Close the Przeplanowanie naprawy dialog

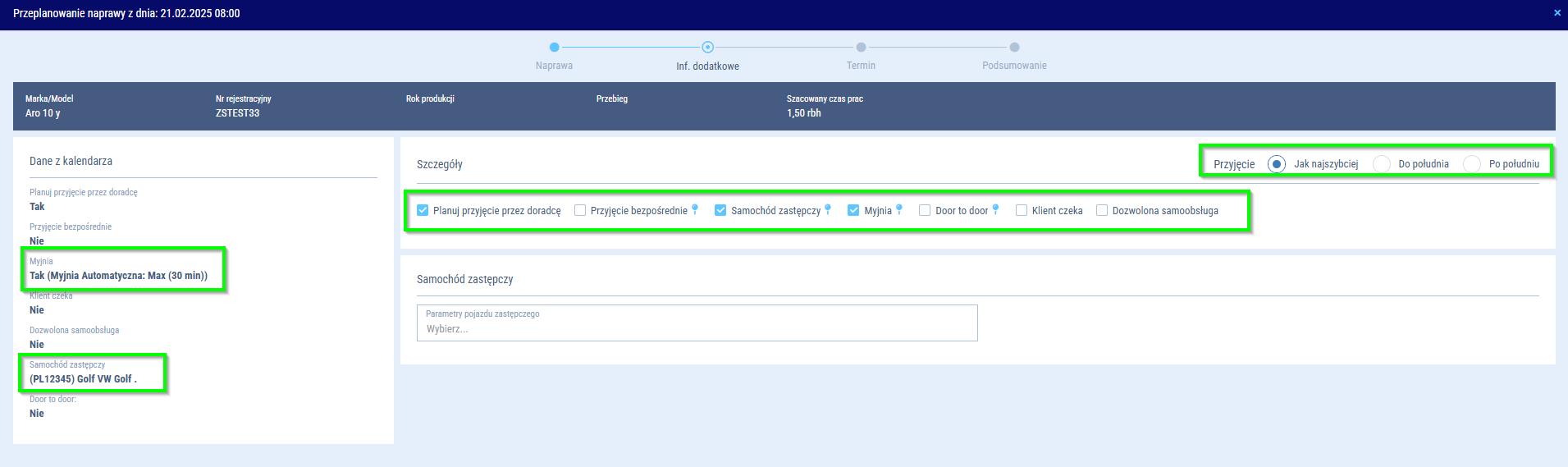1557,13
